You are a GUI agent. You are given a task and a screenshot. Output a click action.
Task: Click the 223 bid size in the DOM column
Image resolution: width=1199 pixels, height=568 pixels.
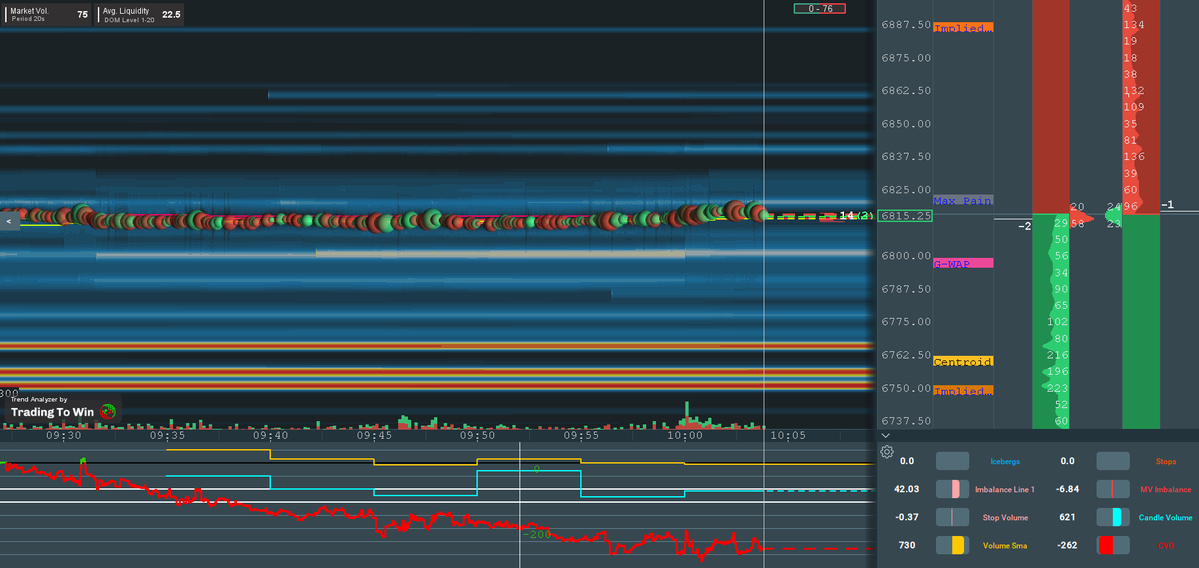1058,388
